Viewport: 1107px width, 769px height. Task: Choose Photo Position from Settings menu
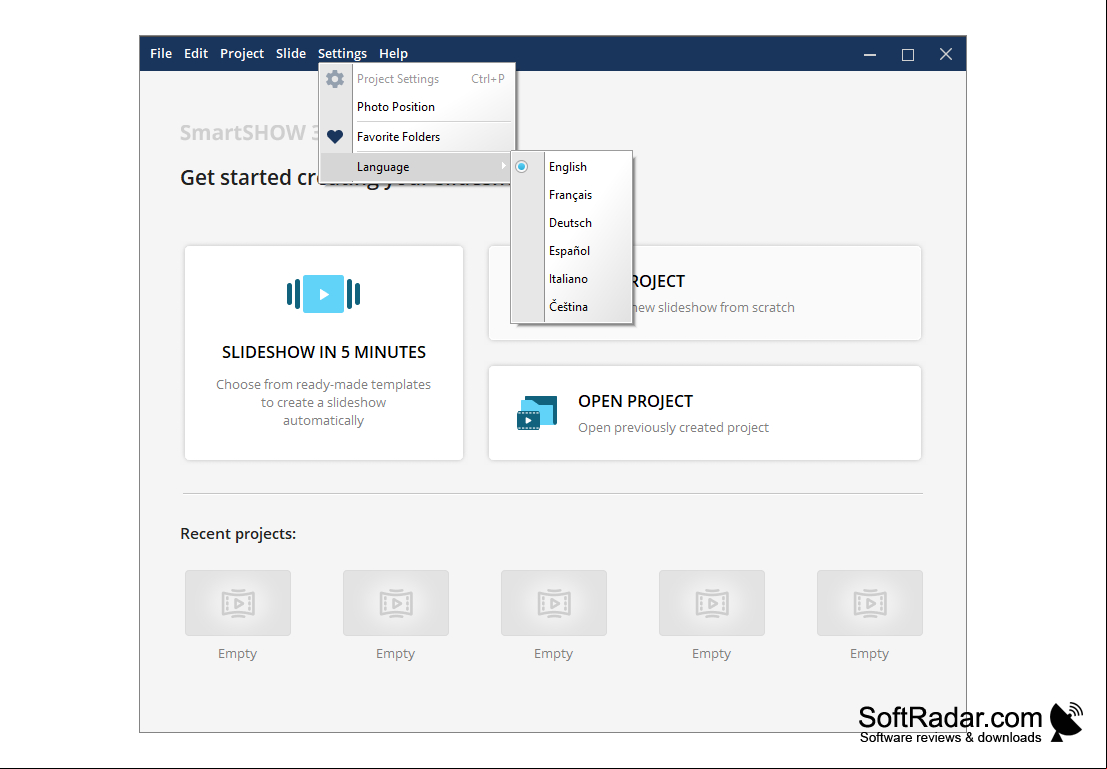418,107
